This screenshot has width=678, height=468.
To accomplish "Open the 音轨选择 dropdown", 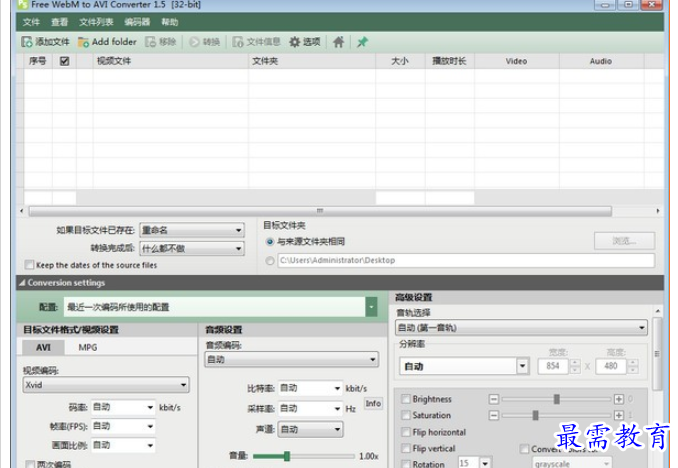I will (x=521, y=328).
